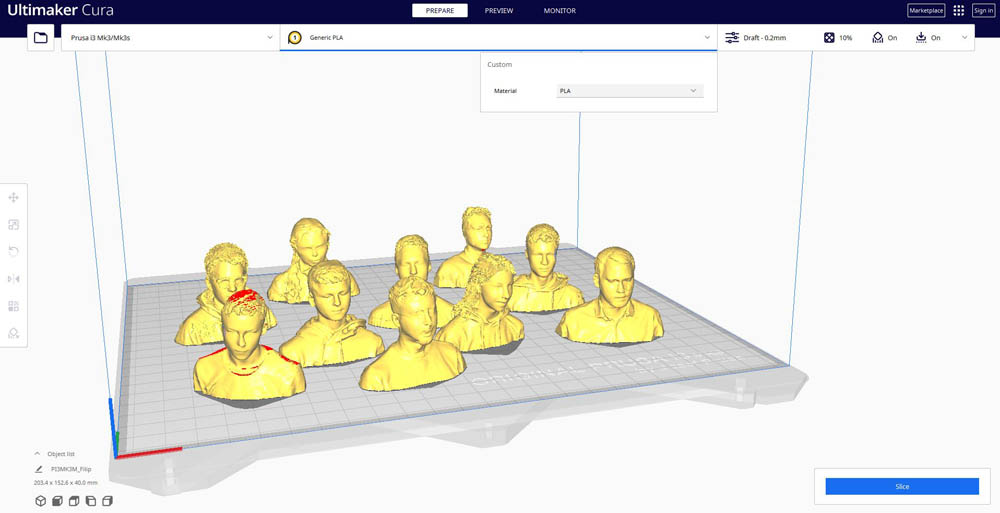Image resolution: width=1000 pixels, height=513 pixels.
Task: Switch to the PREPARE stage
Action: pyautogui.click(x=440, y=10)
